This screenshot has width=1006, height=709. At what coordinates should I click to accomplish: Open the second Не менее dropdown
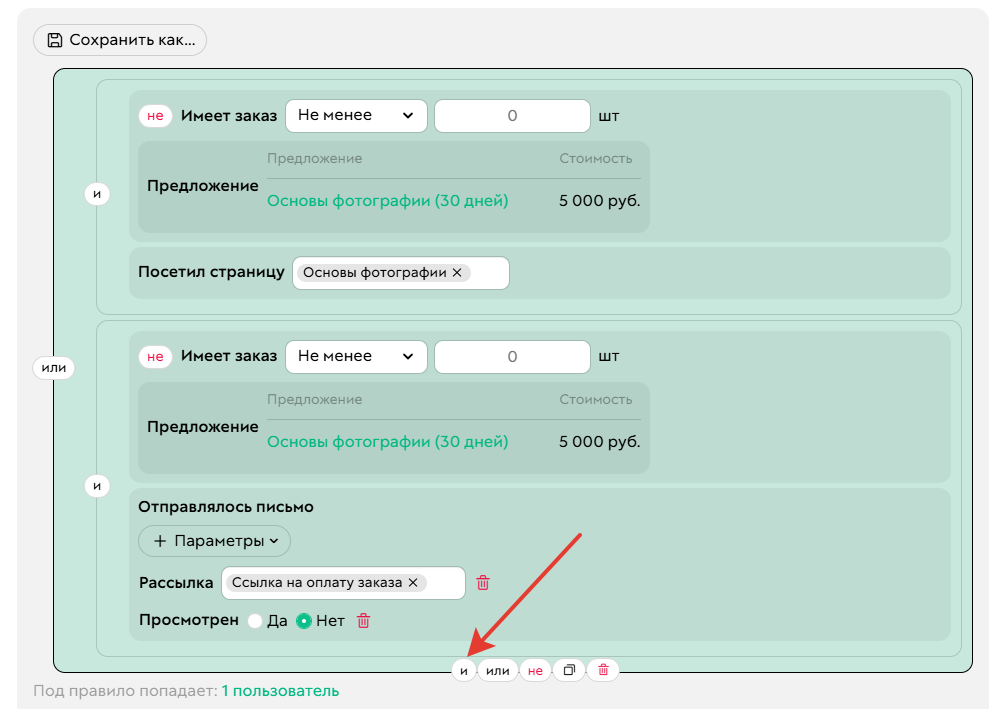pos(356,357)
